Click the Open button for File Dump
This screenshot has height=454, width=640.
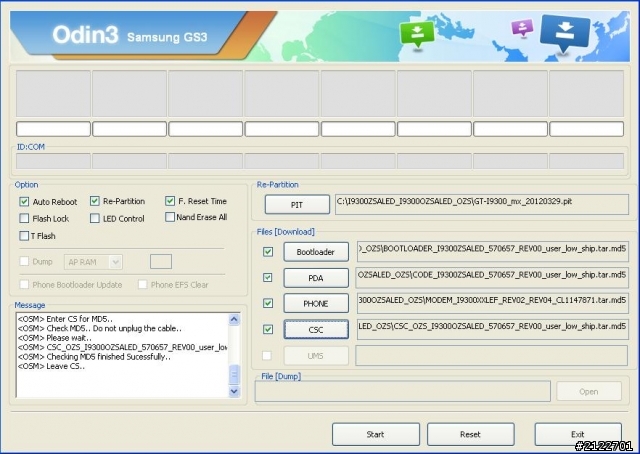[589, 392]
